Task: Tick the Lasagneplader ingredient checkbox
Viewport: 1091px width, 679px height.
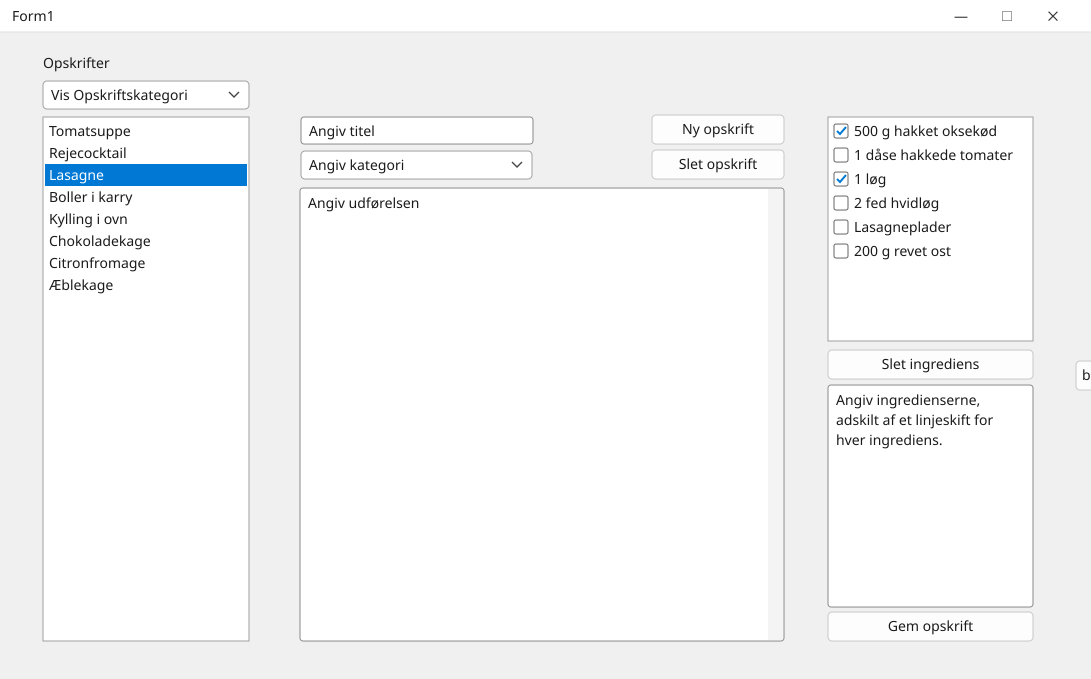Action: 841,227
